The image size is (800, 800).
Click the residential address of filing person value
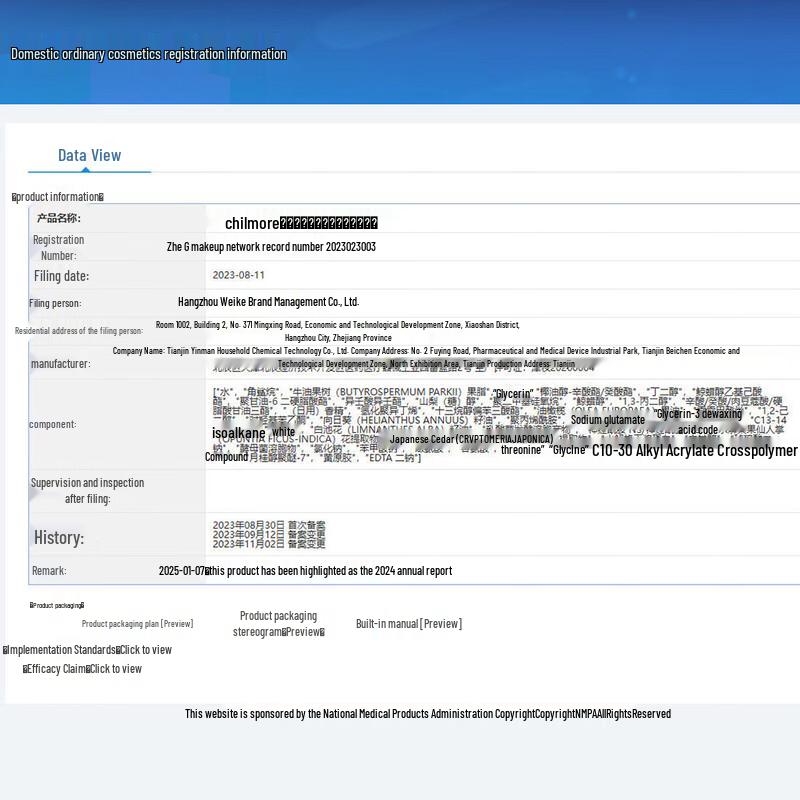(338, 331)
